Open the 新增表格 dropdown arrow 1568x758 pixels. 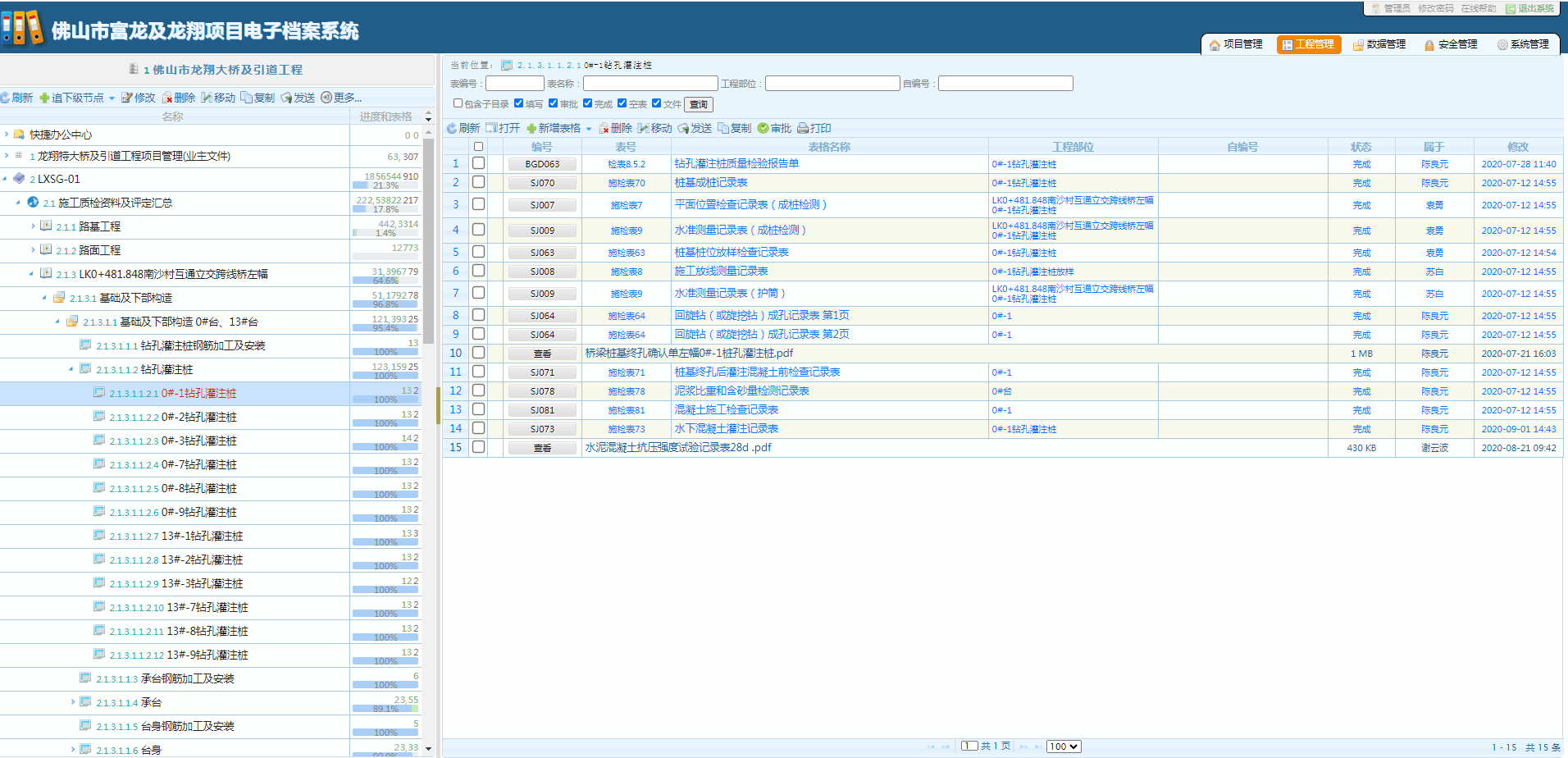pyautogui.click(x=589, y=129)
